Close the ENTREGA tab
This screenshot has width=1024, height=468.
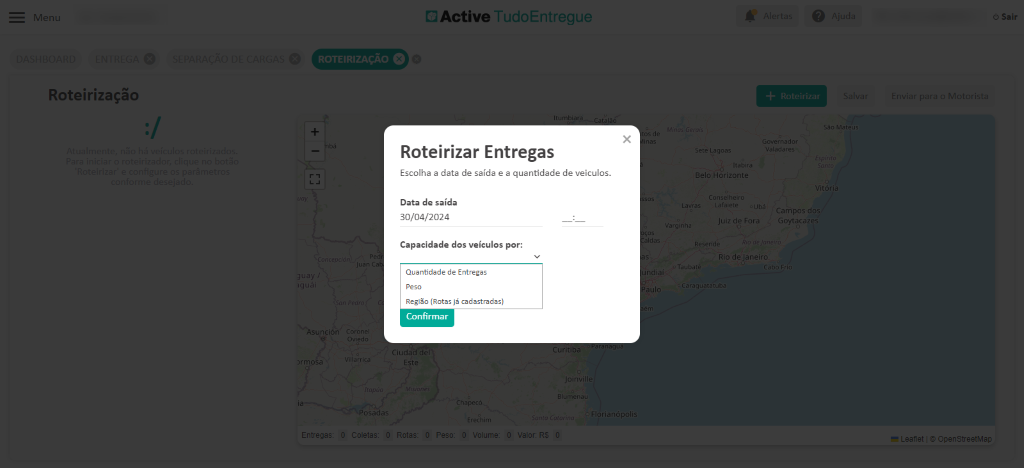pos(150,59)
